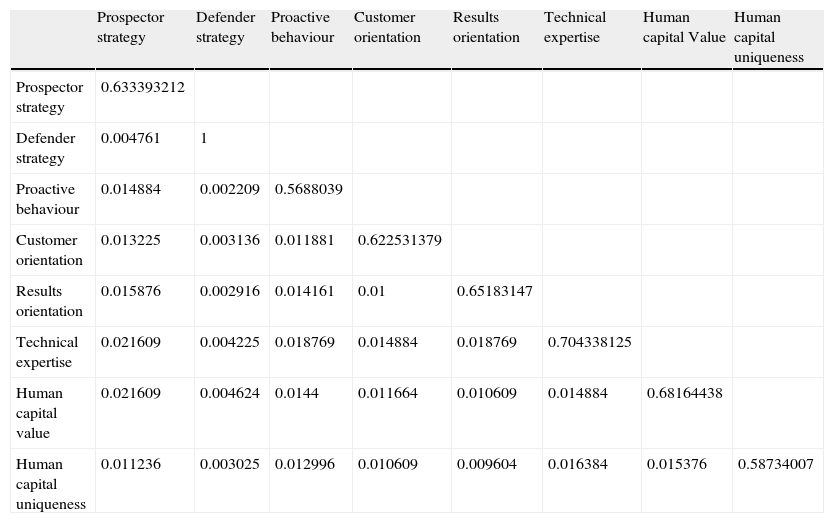Select the Technical expertise column header
Image resolution: width=834 pixels, height=523 pixels.
click(575, 27)
